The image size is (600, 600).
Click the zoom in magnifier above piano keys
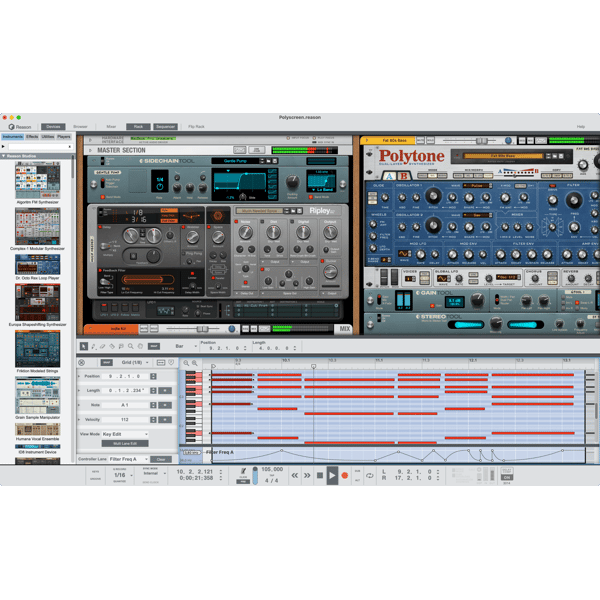coord(195,363)
